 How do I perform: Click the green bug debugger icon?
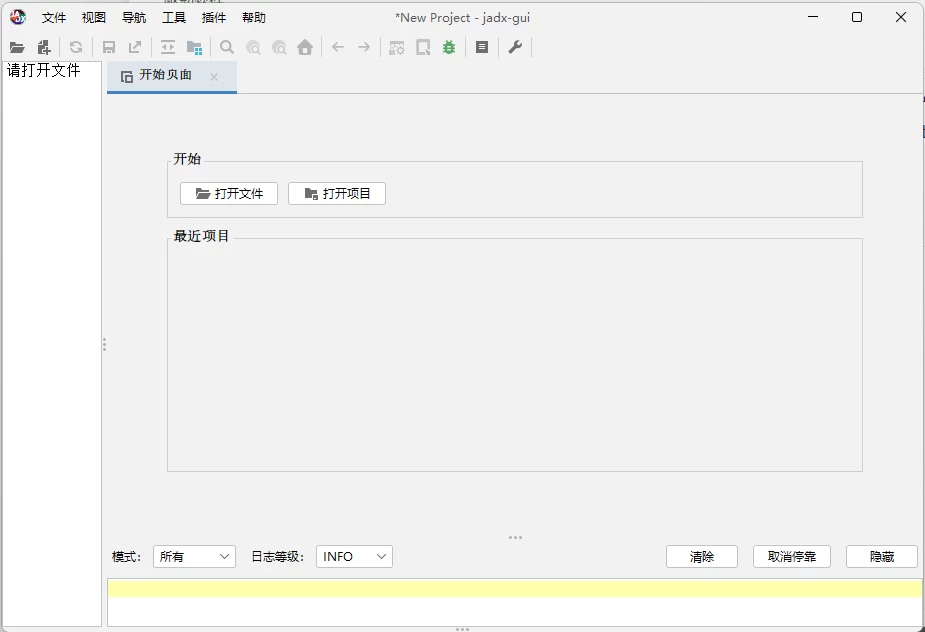pos(449,47)
